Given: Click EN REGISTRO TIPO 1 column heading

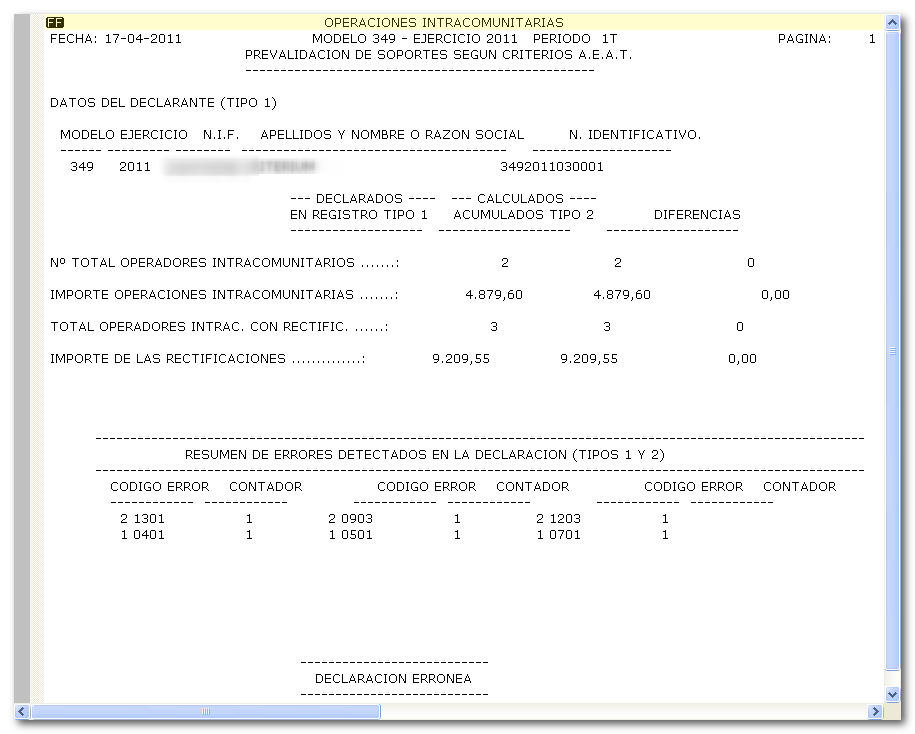Looking at the screenshot, I should click(359, 215).
